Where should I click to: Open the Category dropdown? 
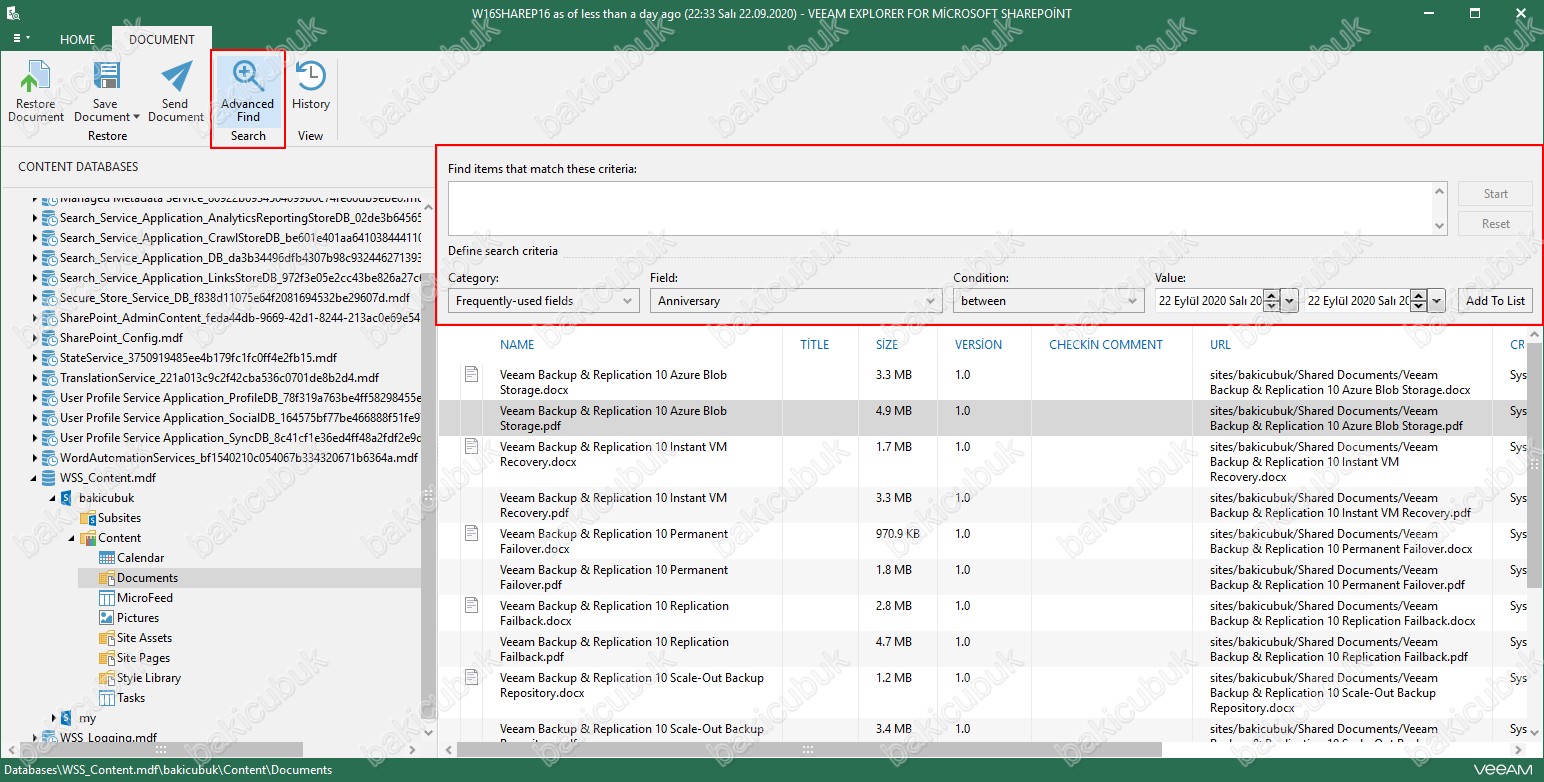coord(543,300)
